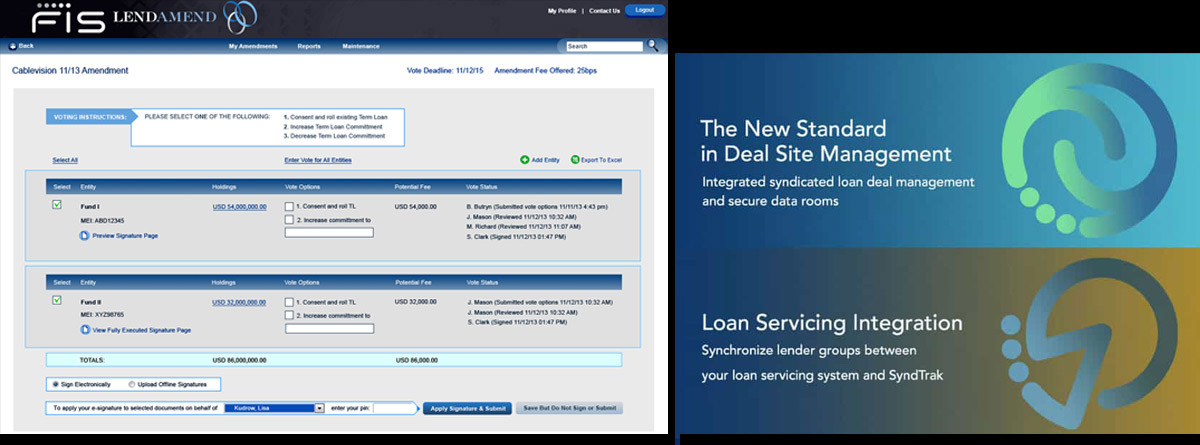Check Increase commitment to for Fund II

289,313
